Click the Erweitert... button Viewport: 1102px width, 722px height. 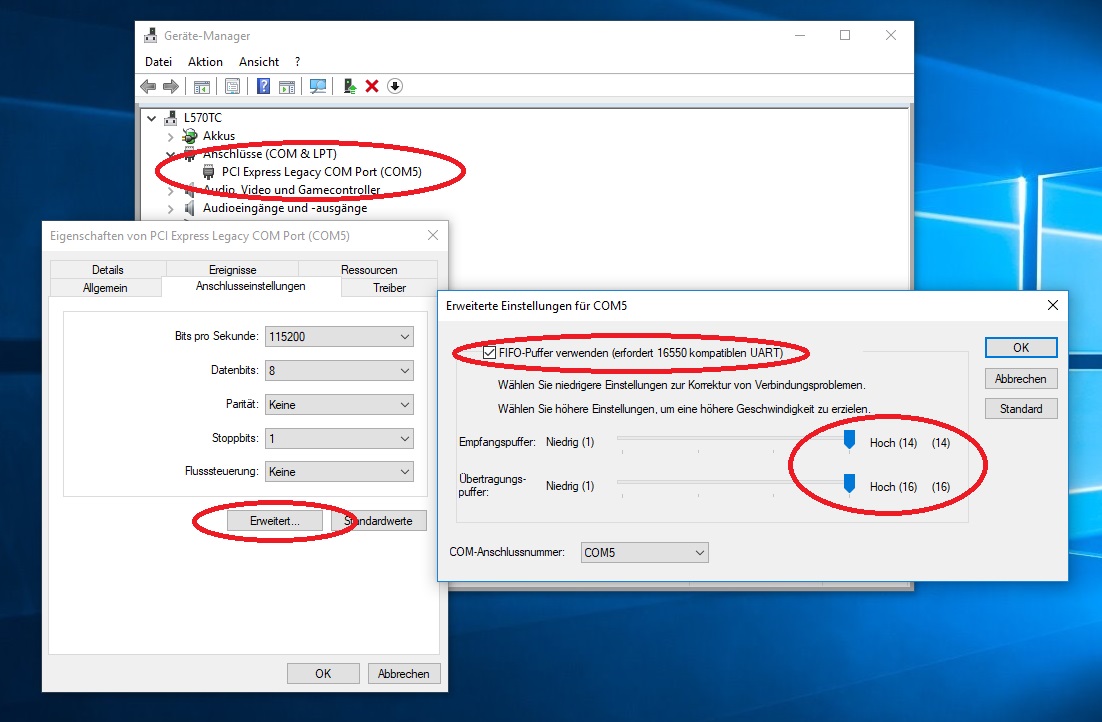275,521
